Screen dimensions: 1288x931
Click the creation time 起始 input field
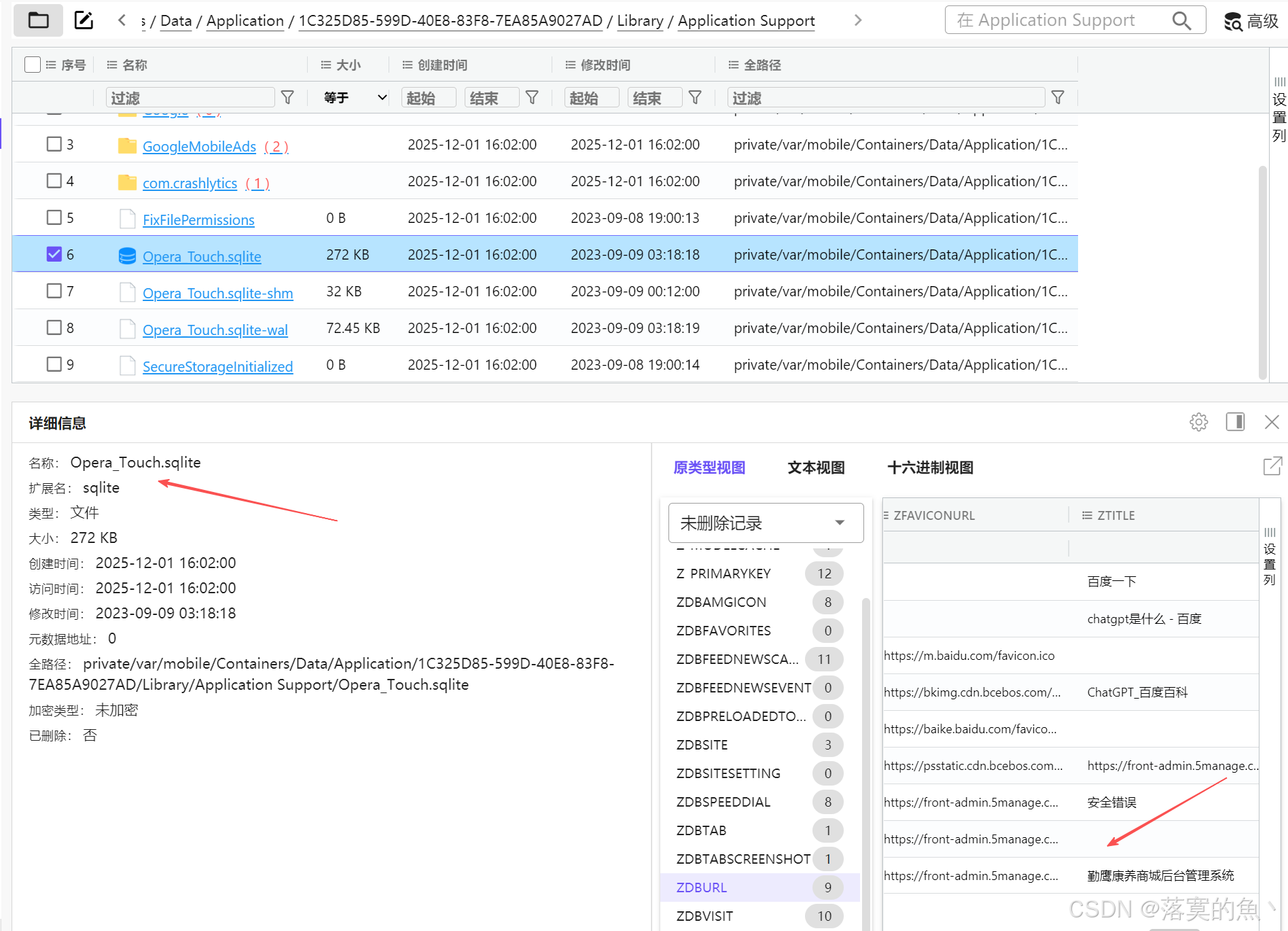[x=429, y=98]
